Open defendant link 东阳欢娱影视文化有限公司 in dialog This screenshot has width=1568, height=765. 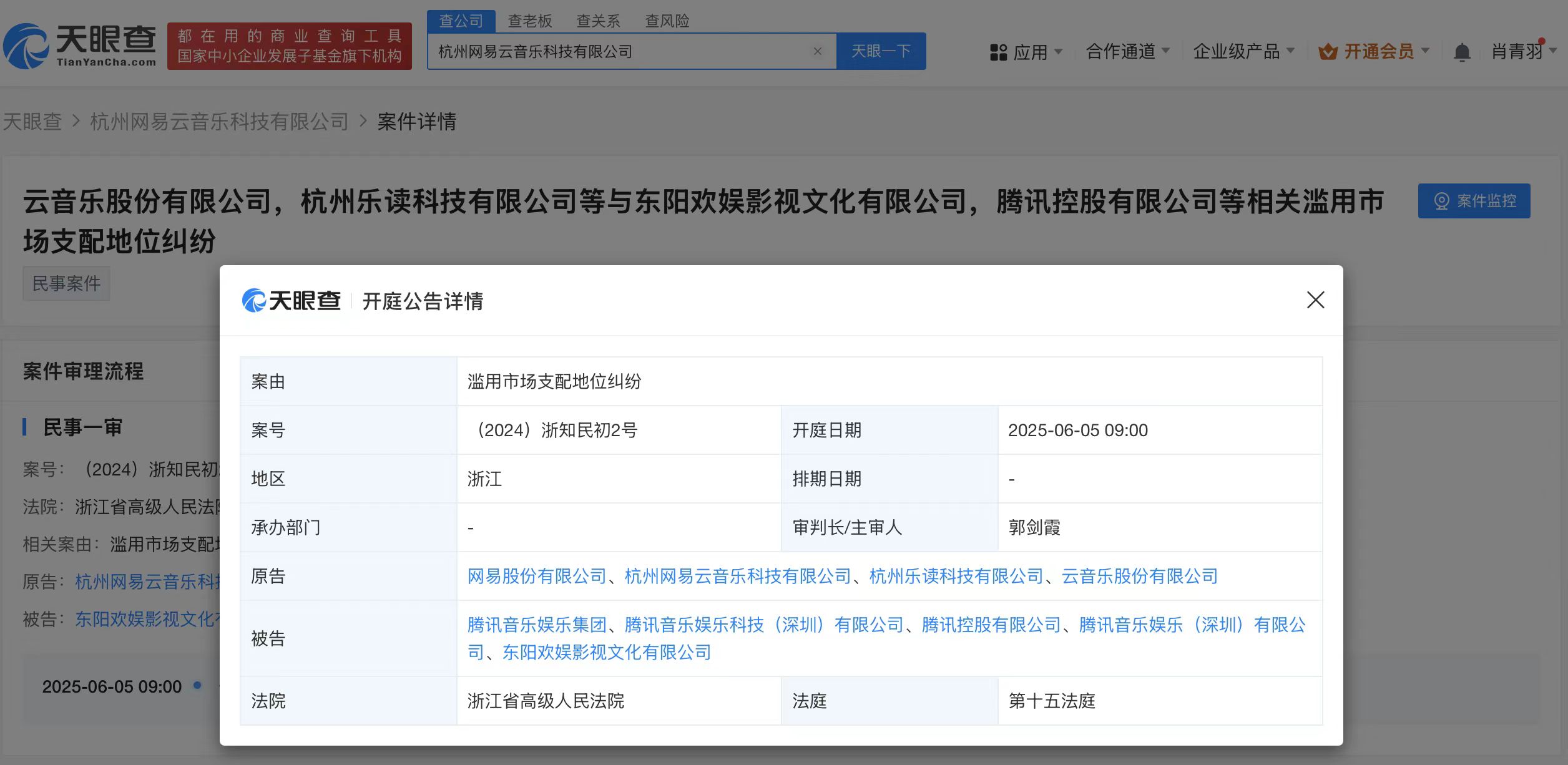point(607,652)
